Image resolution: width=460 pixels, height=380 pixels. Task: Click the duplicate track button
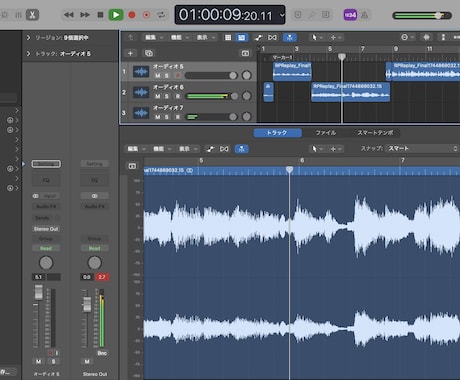tap(149, 53)
